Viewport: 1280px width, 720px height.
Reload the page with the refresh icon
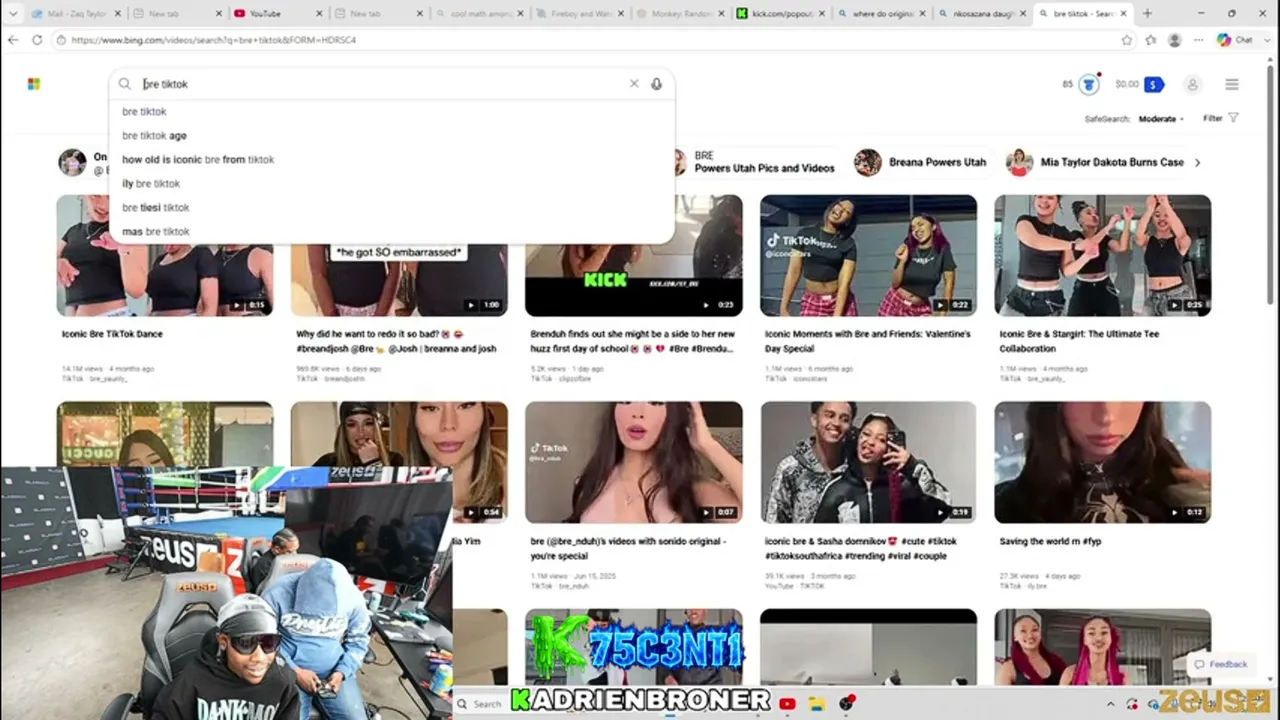pos(37,40)
